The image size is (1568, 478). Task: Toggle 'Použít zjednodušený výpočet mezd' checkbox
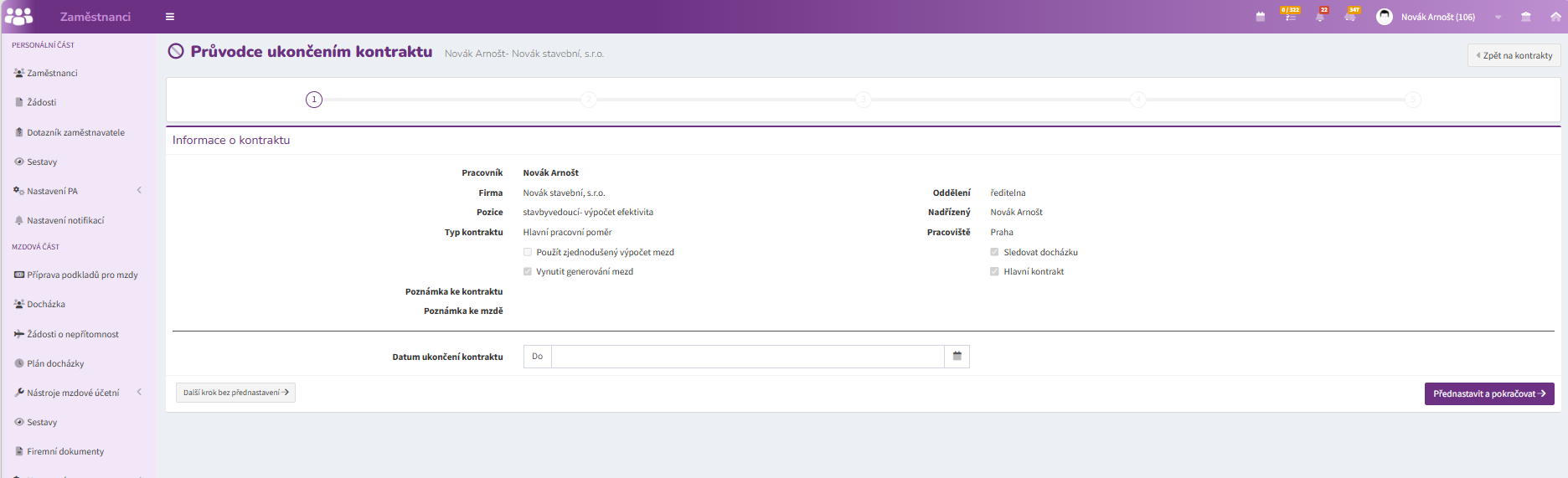point(528,252)
